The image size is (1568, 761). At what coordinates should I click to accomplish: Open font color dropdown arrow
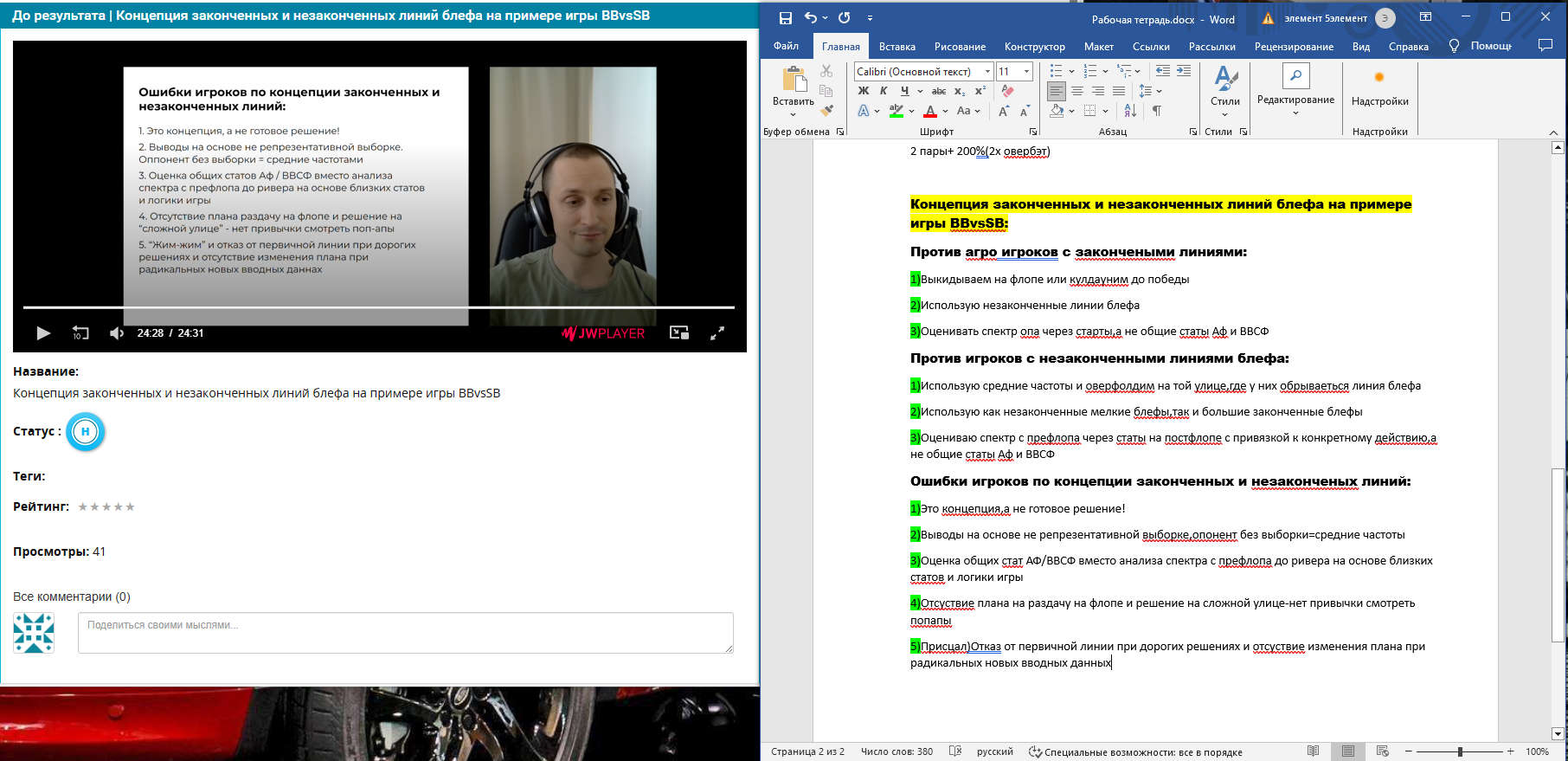point(945,111)
